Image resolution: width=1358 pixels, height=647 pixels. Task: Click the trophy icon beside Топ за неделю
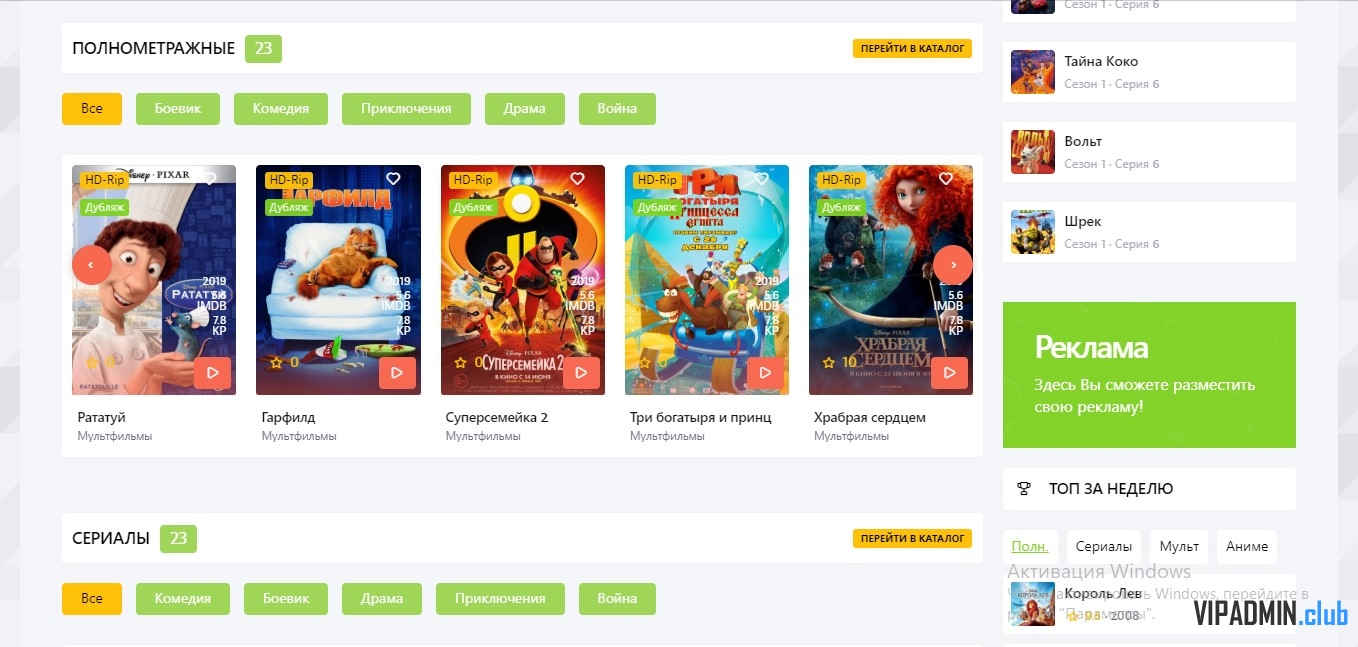1024,489
